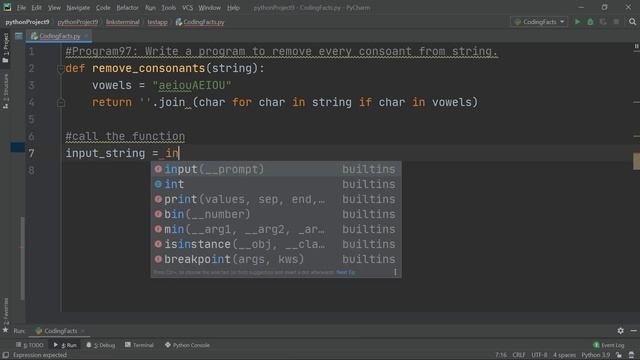The width and height of the screenshot is (640, 360).
Task: Click inspection indicator at top of editor scrollbar
Action: coord(636,47)
